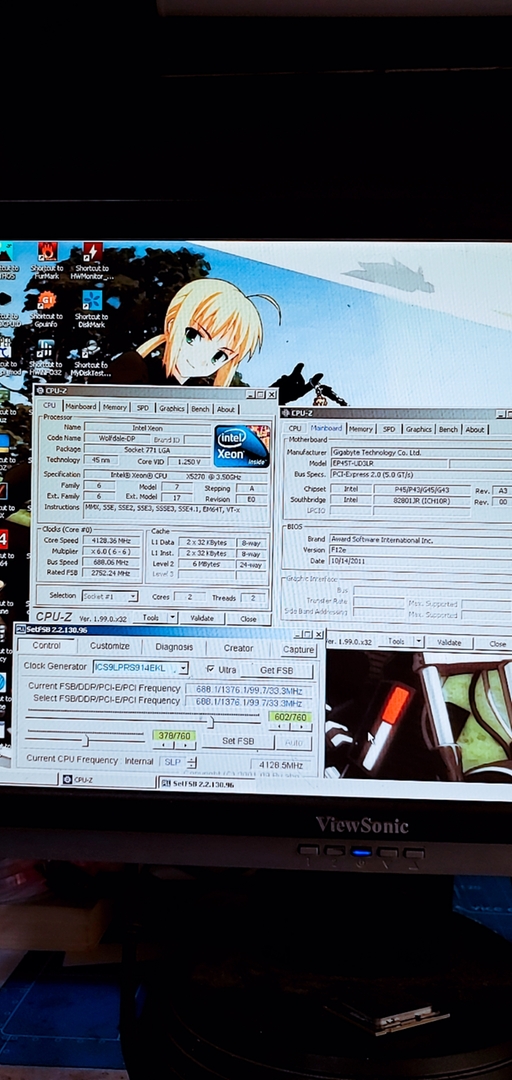Image resolution: width=512 pixels, height=1080 pixels.
Task: Click the Wolfdale-DP code name field
Action: tap(117, 438)
